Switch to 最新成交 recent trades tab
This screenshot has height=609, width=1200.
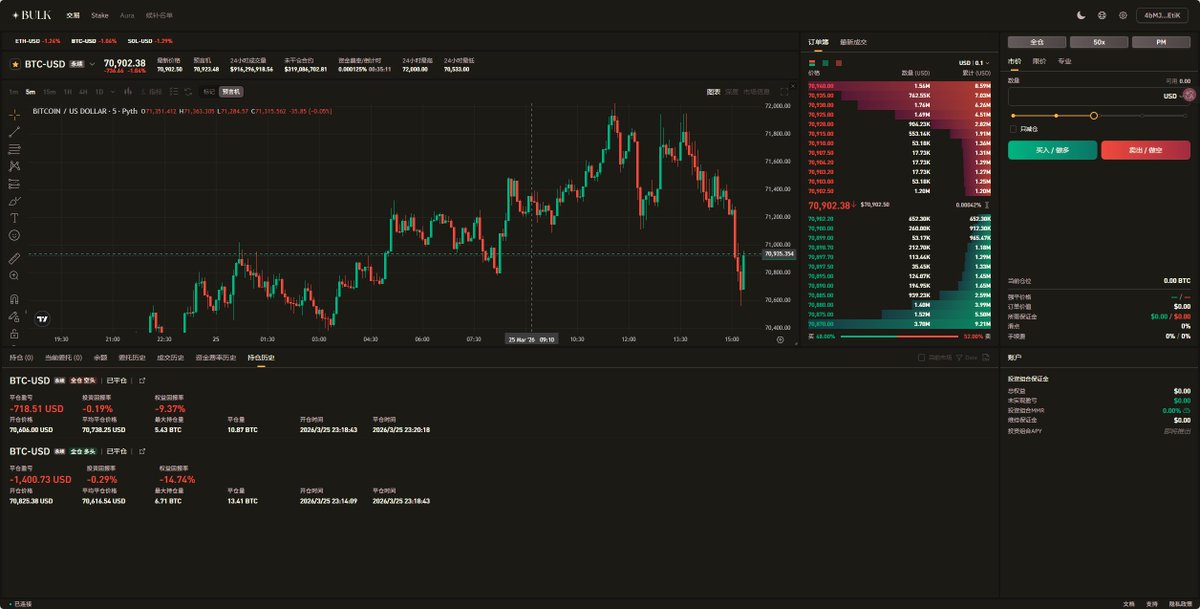click(x=853, y=42)
